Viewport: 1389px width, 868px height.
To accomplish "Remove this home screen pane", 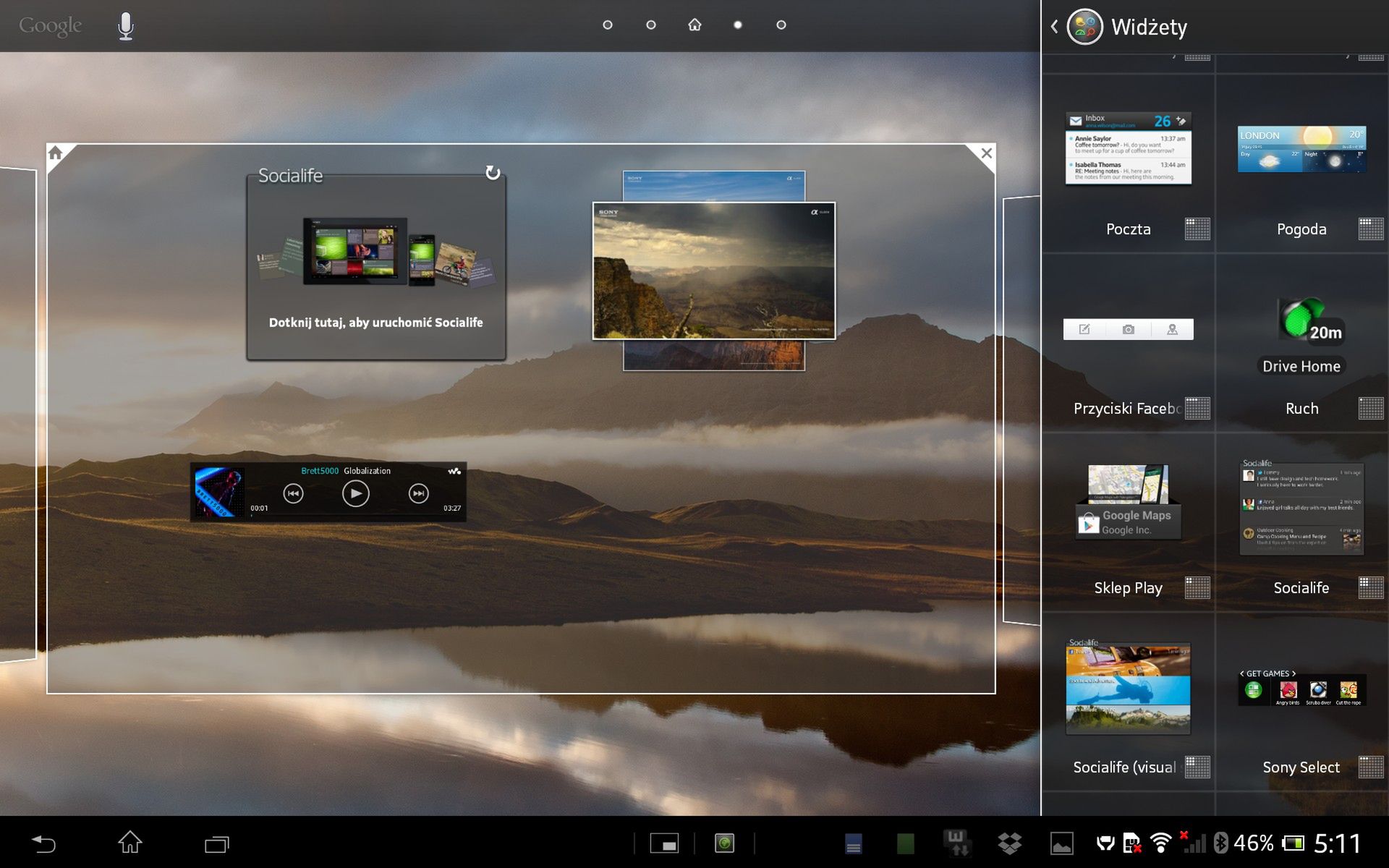I will [x=986, y=153].
